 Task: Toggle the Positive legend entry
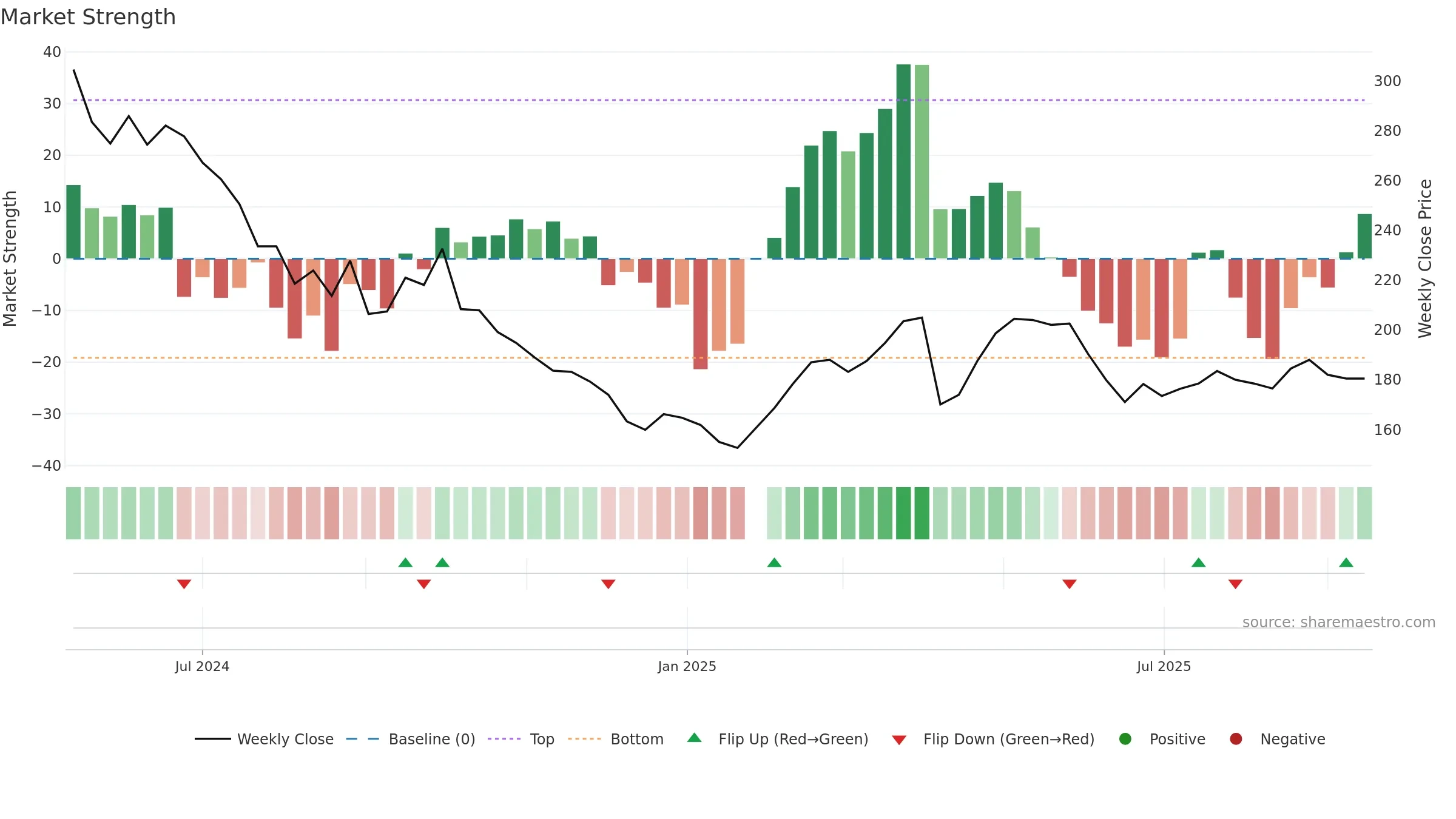[1162, 739]
